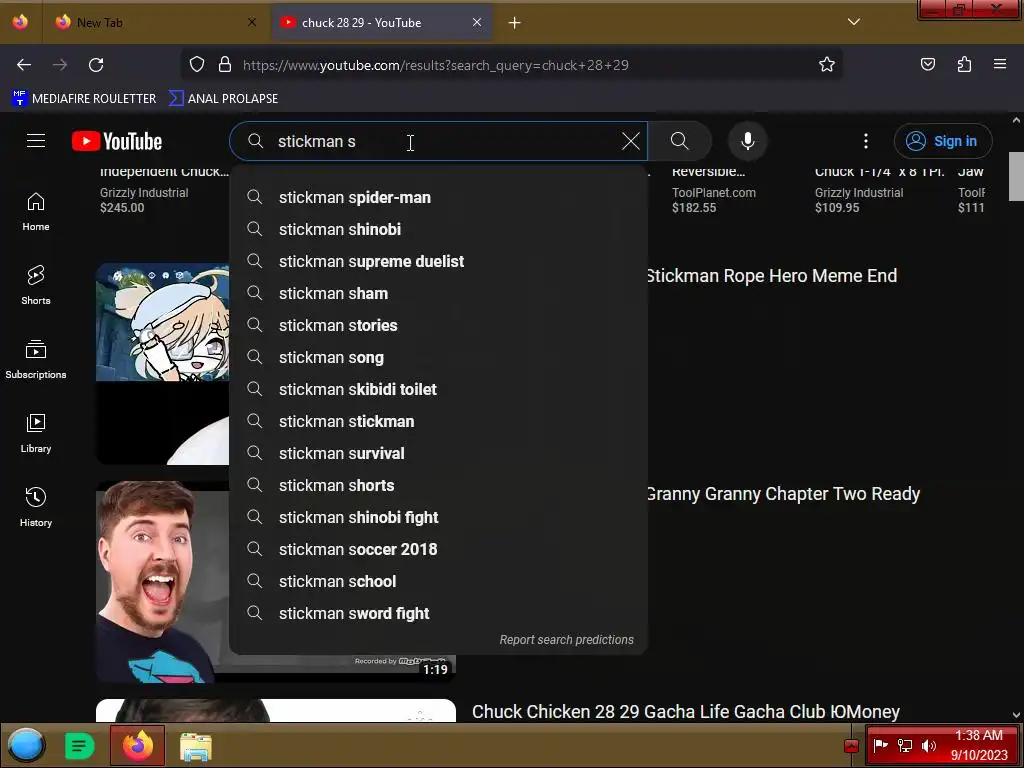The width and height of the screenshot is (1024, 768).
Task: Bookmark this page with the star icon
Action: (827, 65)
